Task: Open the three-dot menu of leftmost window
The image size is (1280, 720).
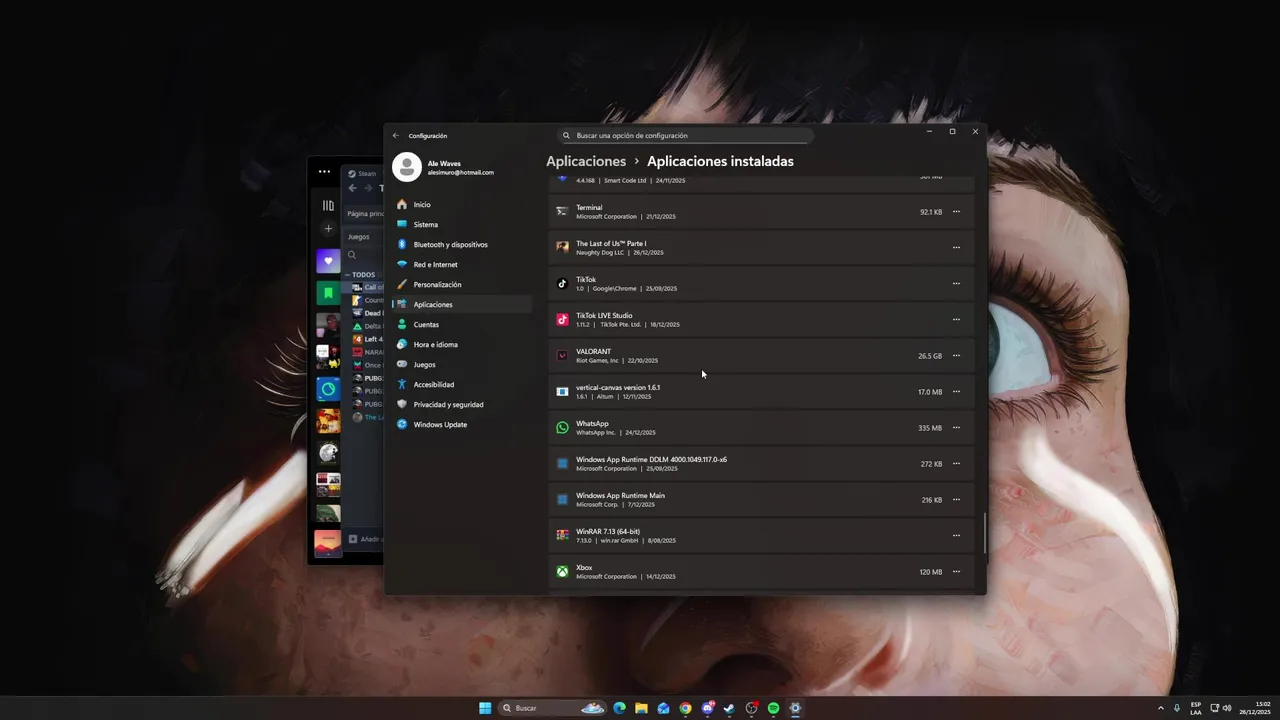Action: [324, 172]
